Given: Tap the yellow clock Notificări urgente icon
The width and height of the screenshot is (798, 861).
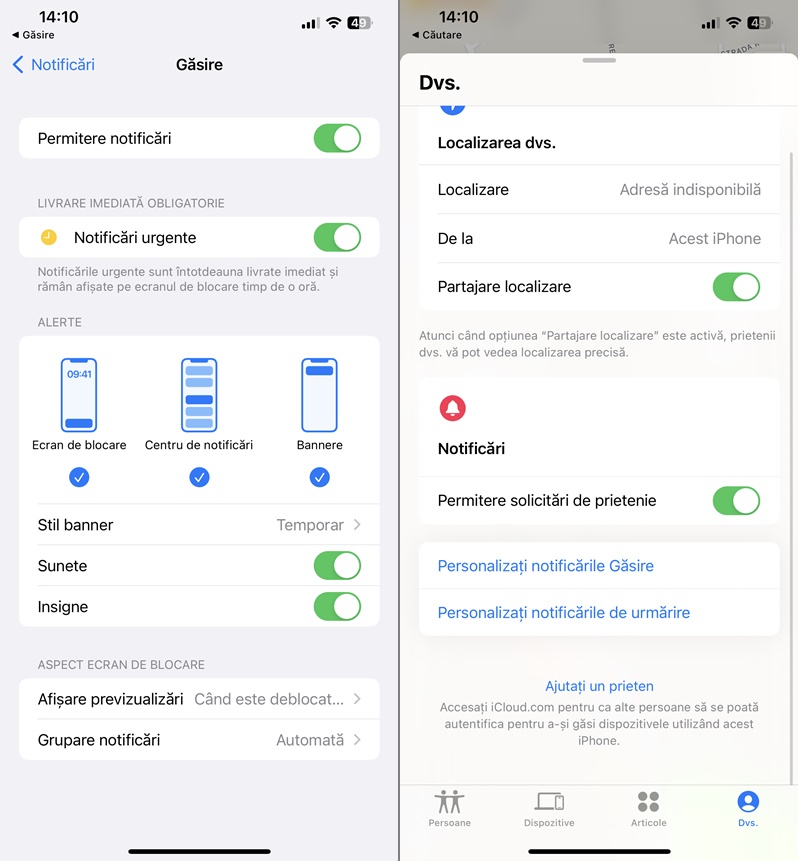Looking at the screenshot, I should tap(49, 237).
